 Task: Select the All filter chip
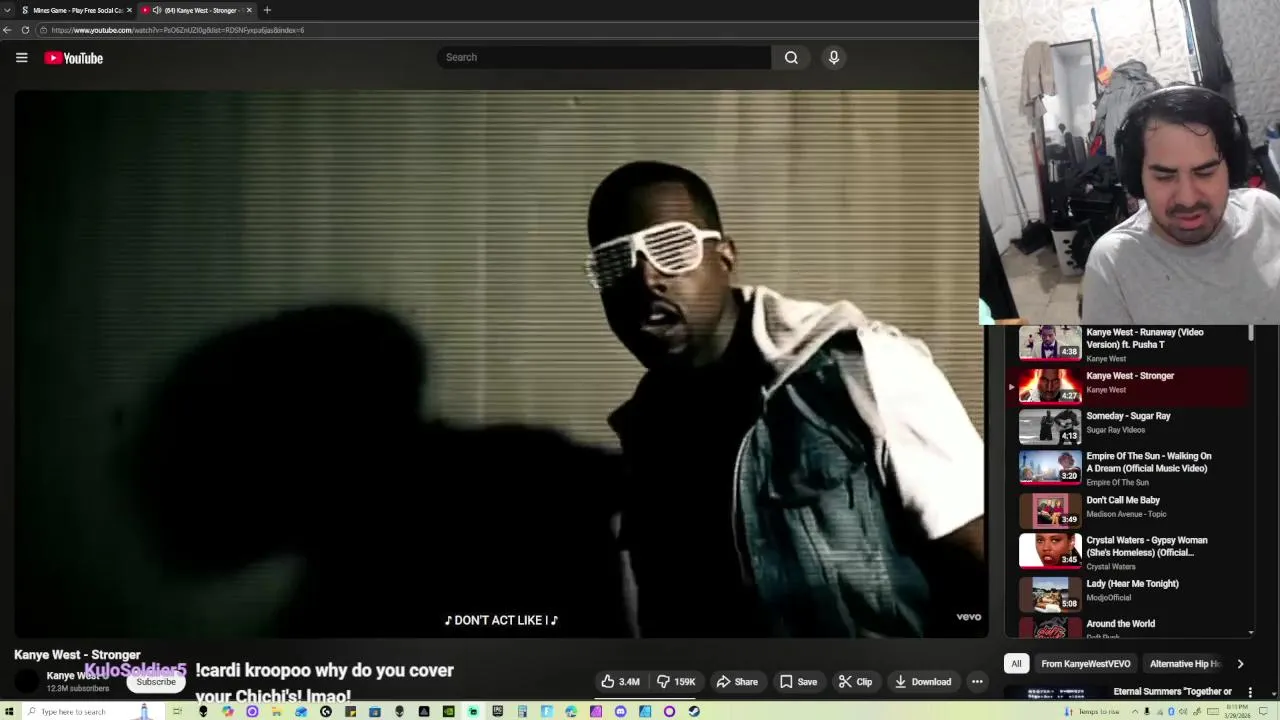1016,664
